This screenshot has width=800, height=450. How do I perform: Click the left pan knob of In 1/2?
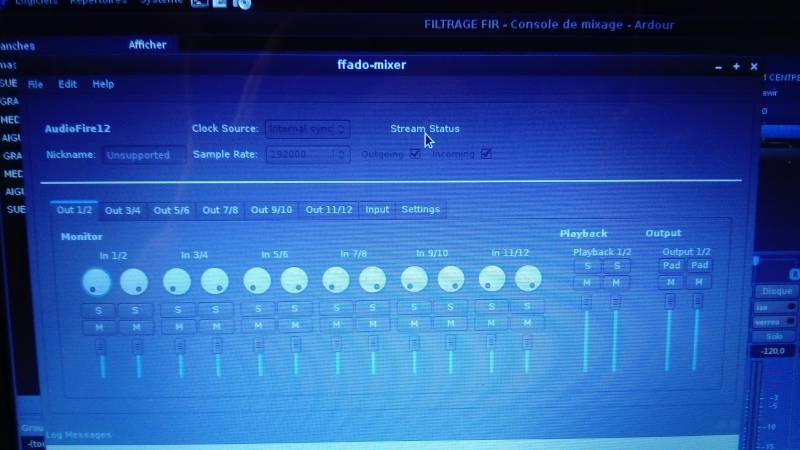click(96, 282)
